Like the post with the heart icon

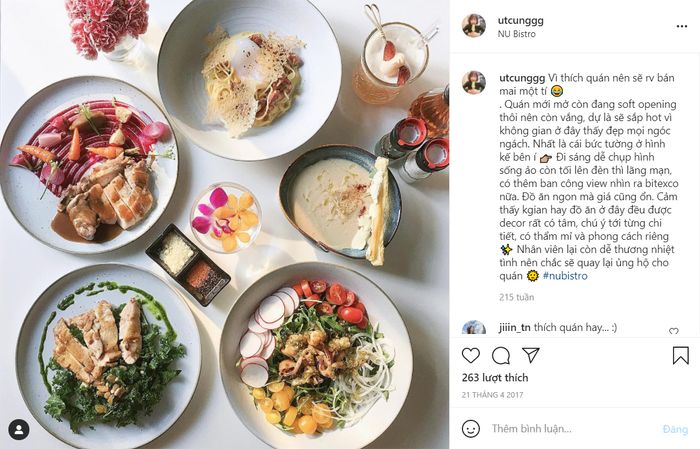pyautogui.click(x=471, y=355)
